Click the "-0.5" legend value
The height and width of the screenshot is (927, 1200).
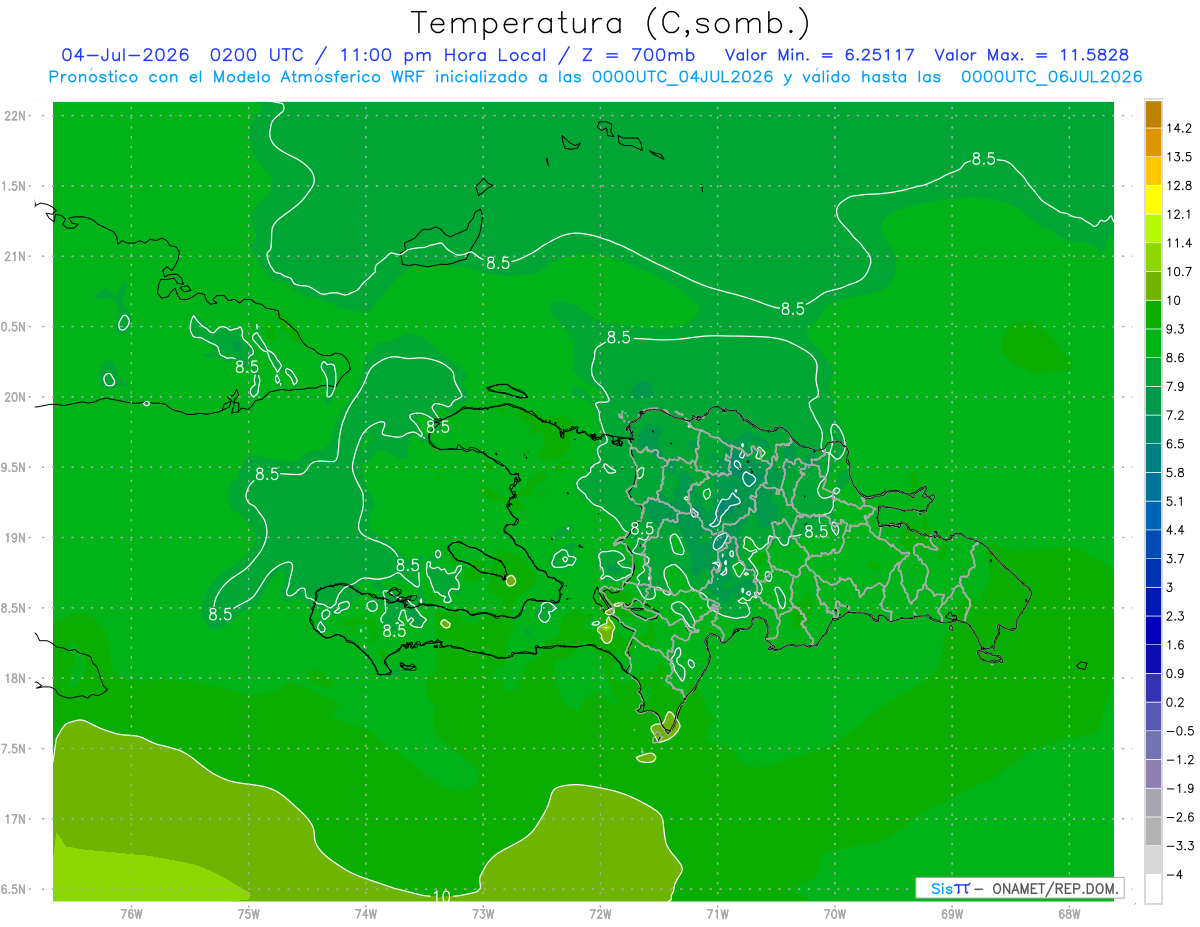(x=1179, y=731)
